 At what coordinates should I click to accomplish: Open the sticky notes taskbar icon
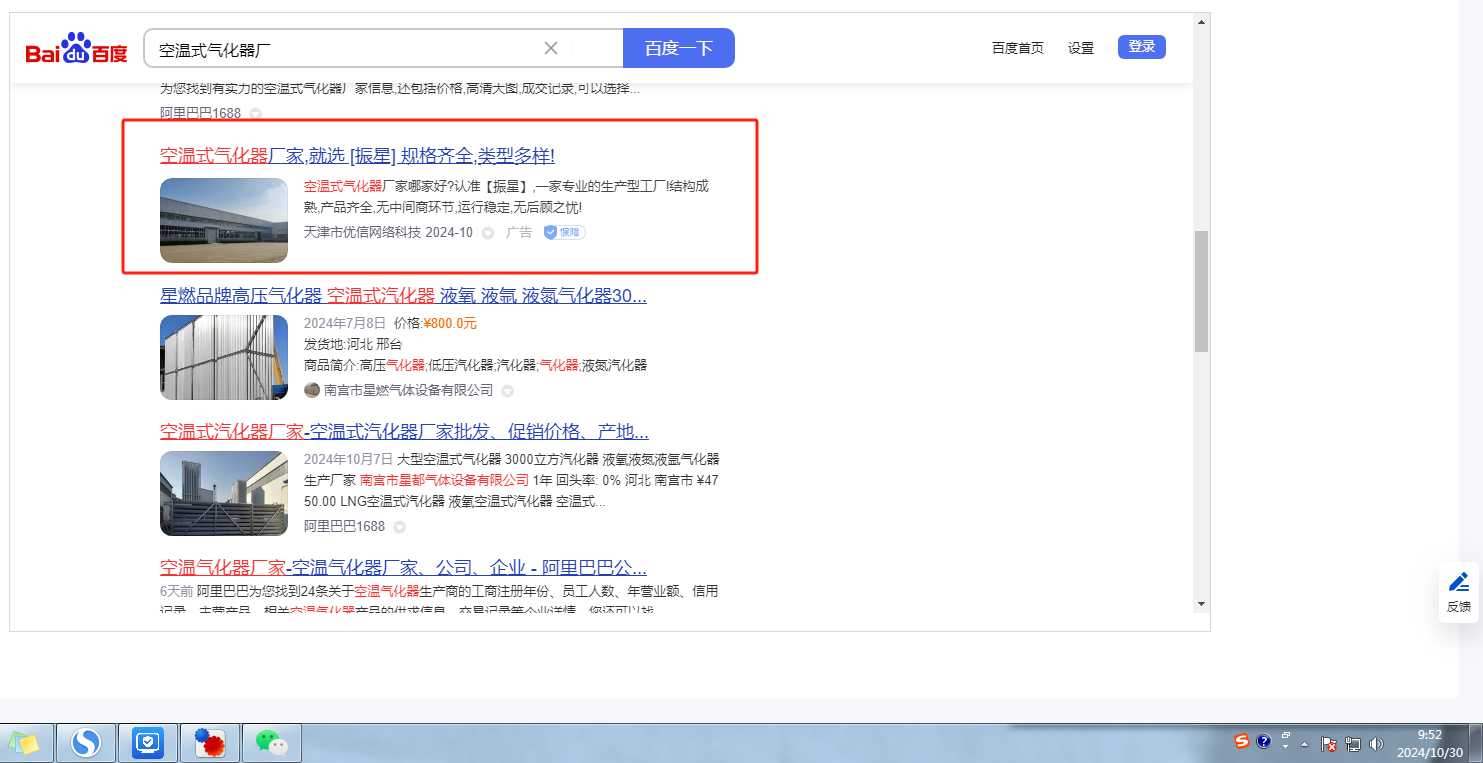[x=24, y=743]
